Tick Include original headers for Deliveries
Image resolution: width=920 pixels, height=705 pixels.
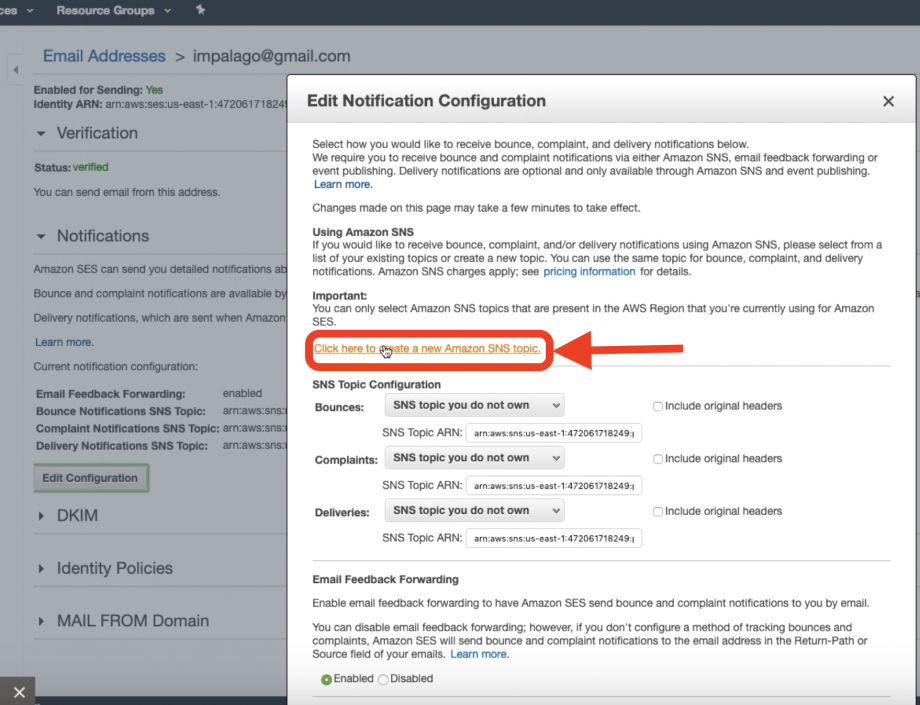658,511
